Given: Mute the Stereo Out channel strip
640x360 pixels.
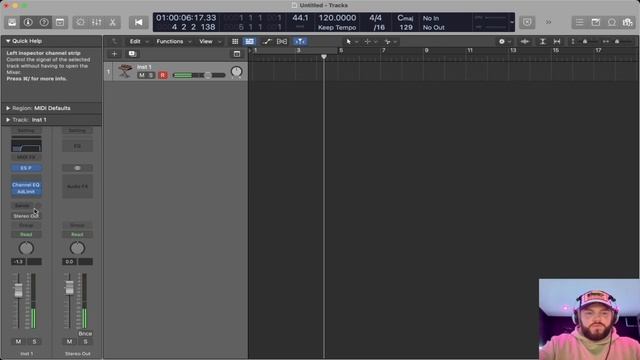Looking at the screenshot, I should pos(69,341).
